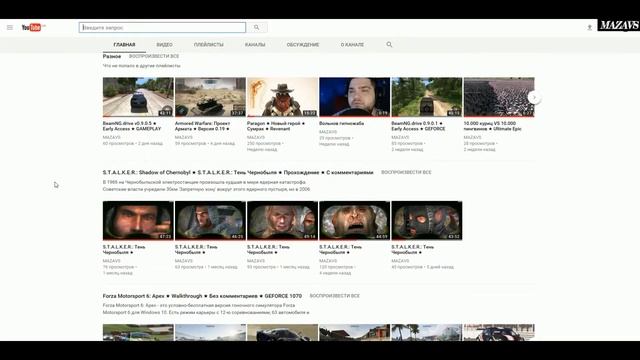The height and width of the screenshot is (360, 640).
Task: Click Воспроизвести все for S.T.A.L.K.E.R. playlist
Action: click(x=406, y=172)
